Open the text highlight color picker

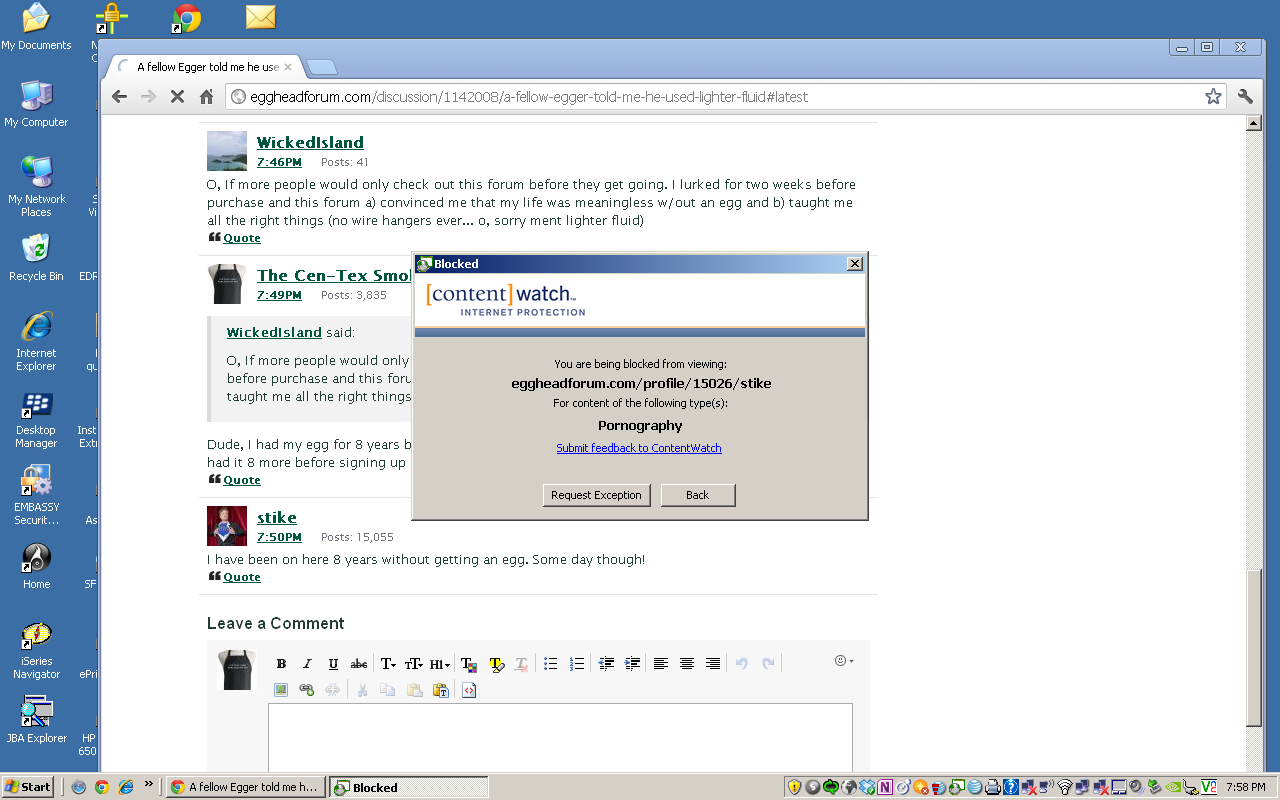tap(496, 664)
